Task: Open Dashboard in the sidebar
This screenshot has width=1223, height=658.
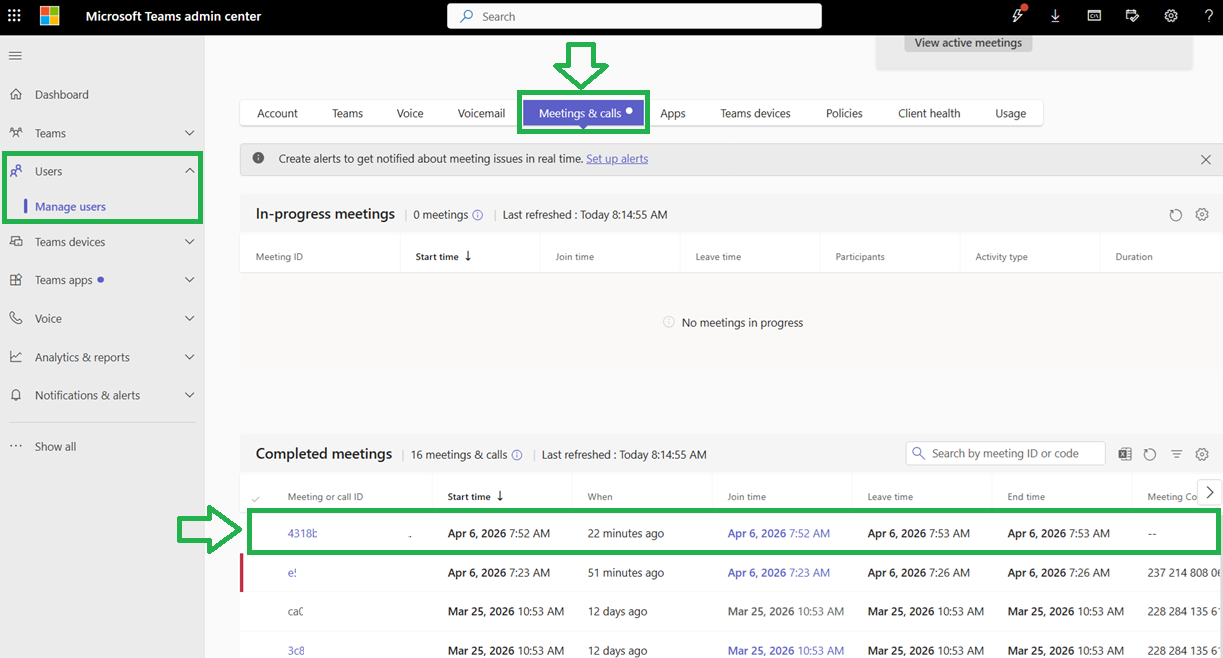Action: coord(62,95)
